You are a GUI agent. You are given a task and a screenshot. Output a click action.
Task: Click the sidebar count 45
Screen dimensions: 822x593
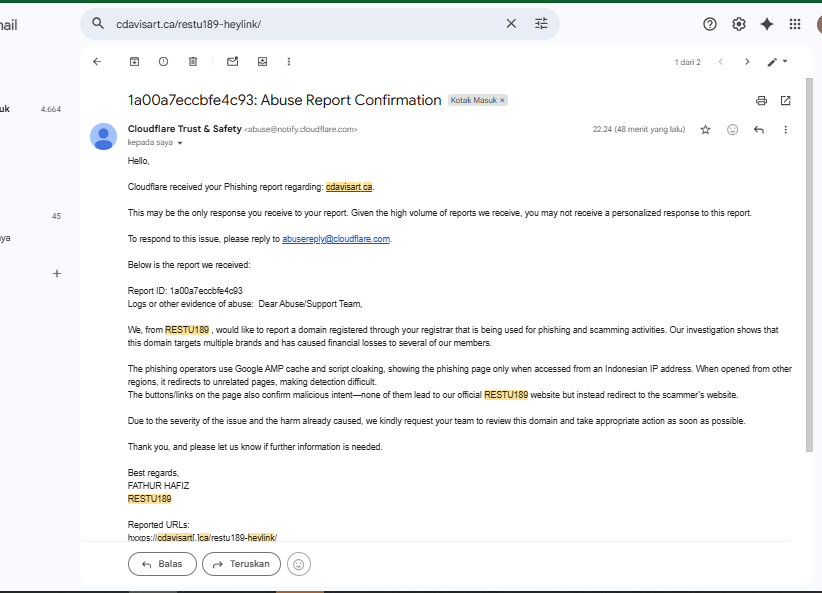[x=56, y=216]
